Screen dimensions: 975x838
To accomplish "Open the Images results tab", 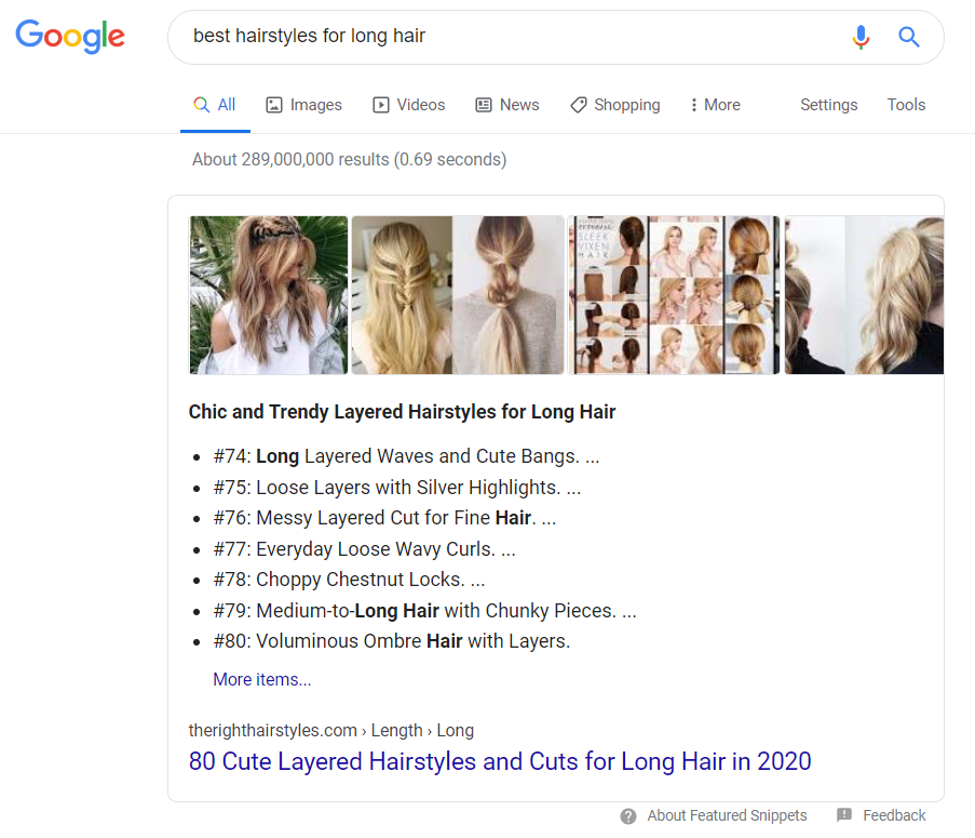I will pyautogui.click(x=304, y=105).
